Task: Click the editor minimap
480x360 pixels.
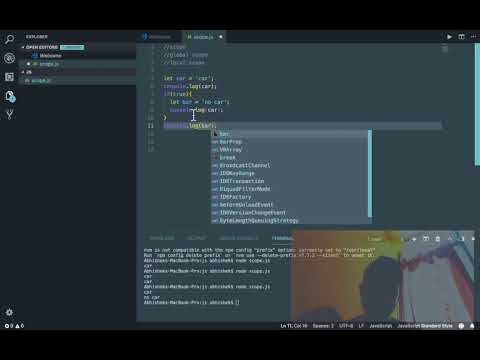Action: [444, 49]
